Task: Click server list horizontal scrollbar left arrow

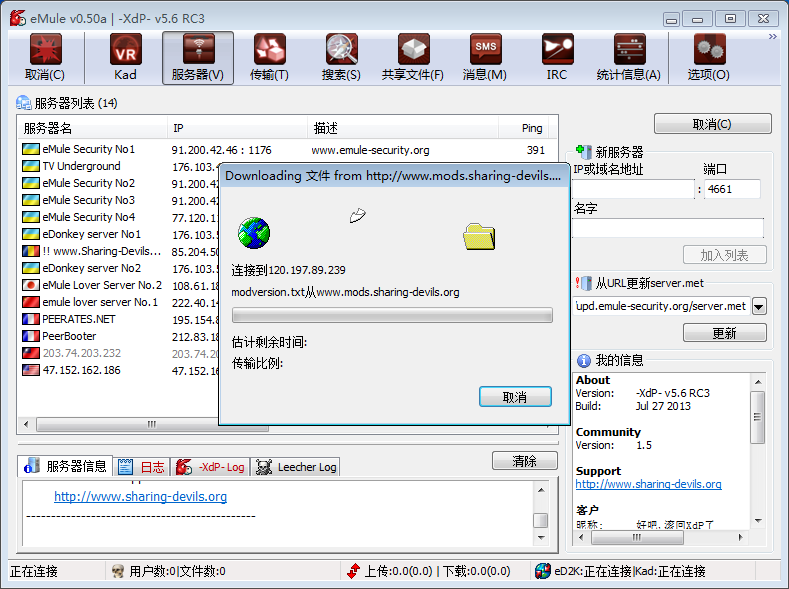Action: point(26,424)
